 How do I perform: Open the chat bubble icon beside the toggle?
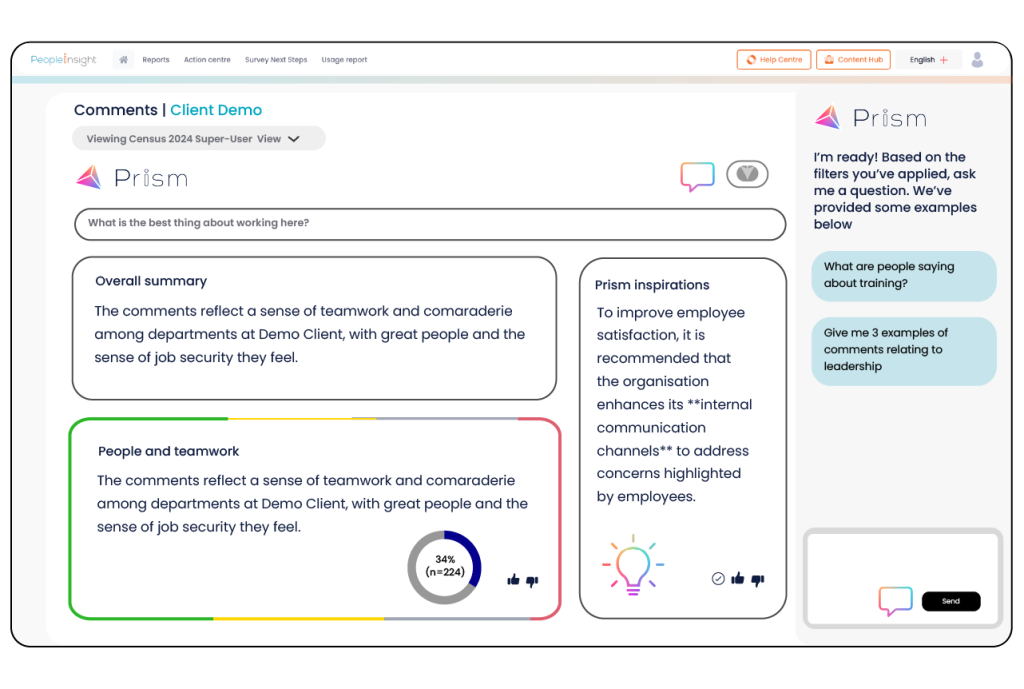pos(697,176)
